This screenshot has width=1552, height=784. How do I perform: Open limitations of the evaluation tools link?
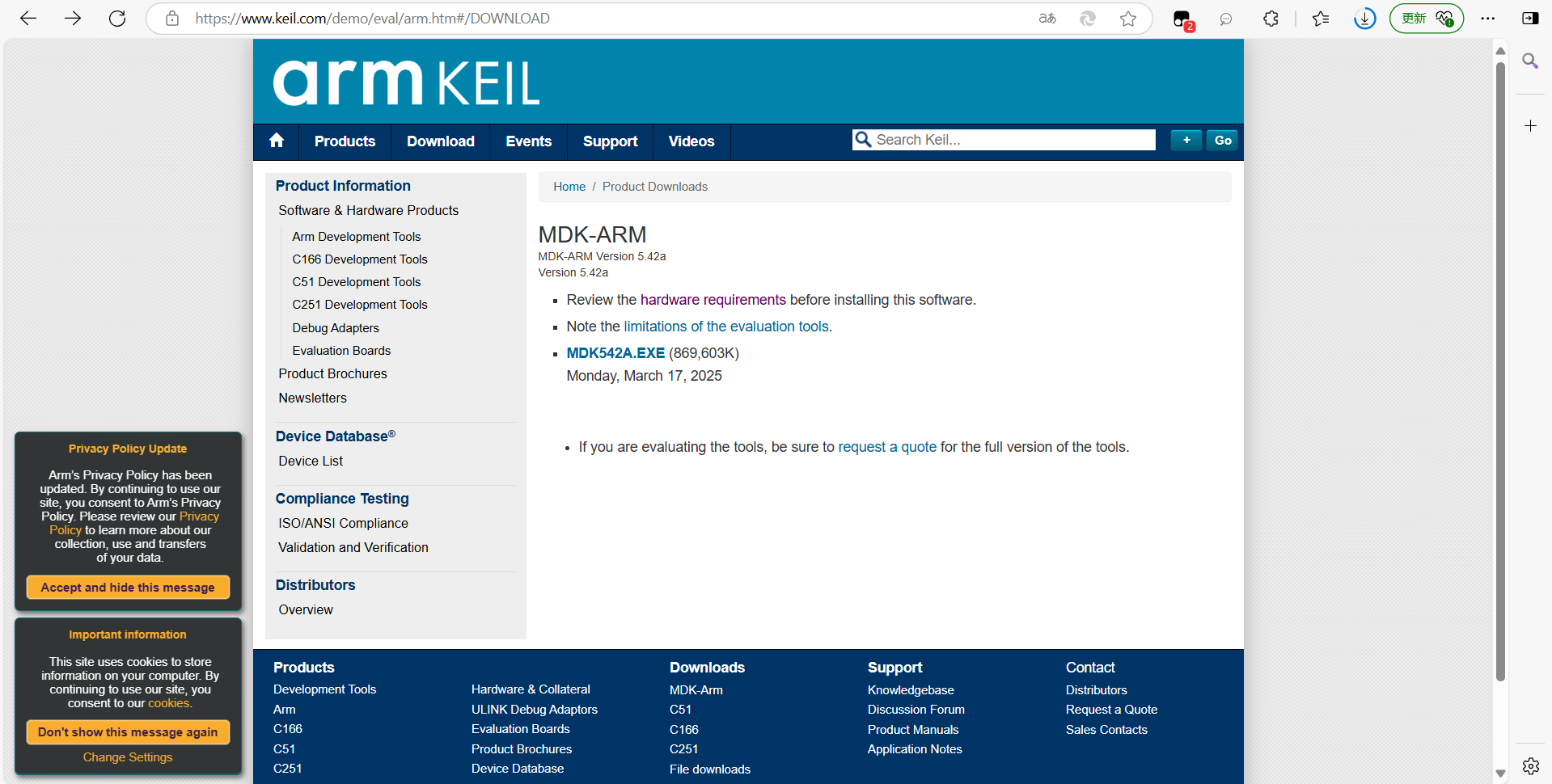[x=726, y=327]
